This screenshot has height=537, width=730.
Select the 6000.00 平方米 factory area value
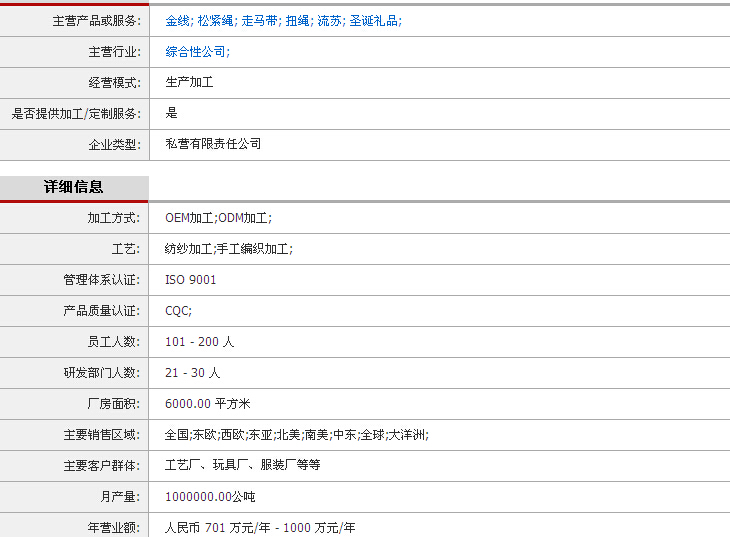point(207,404)
